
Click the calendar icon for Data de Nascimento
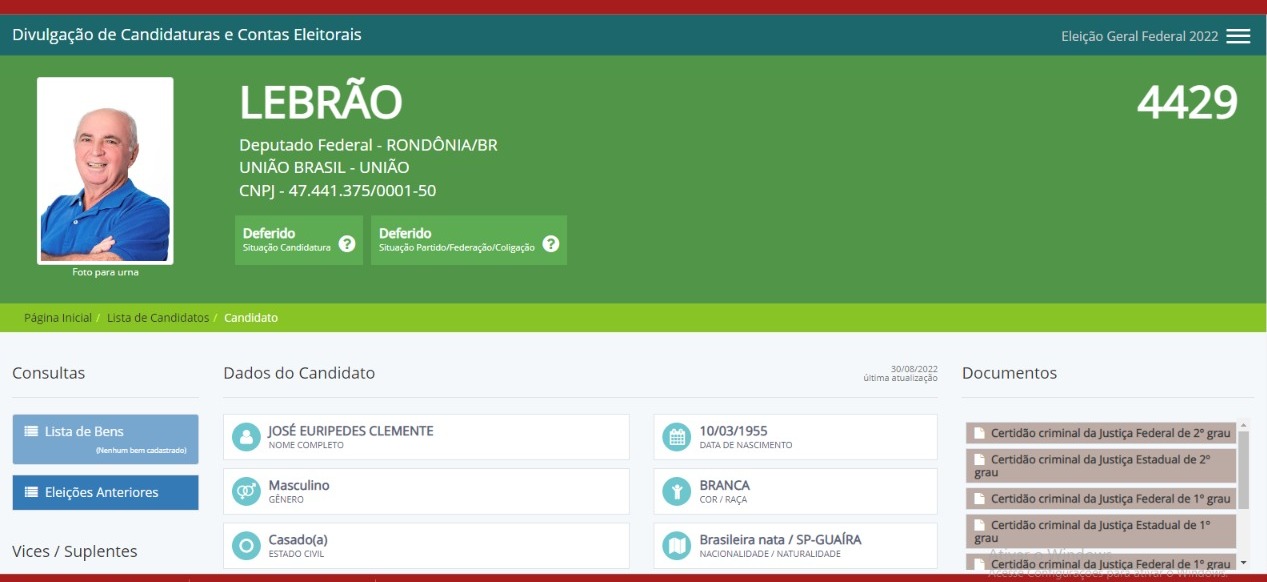[677, 437]
